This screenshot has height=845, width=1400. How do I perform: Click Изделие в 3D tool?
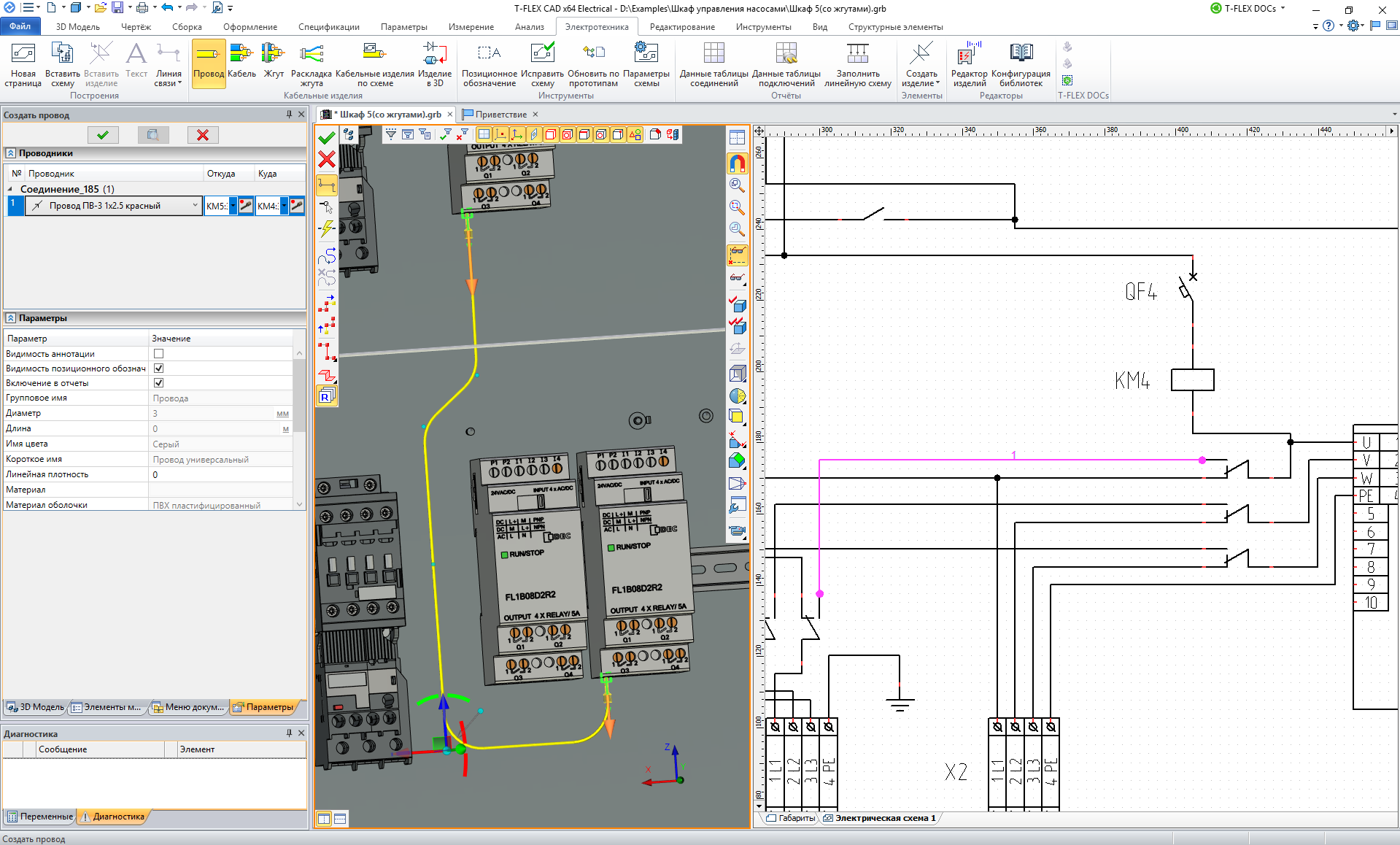coord(435,63)
